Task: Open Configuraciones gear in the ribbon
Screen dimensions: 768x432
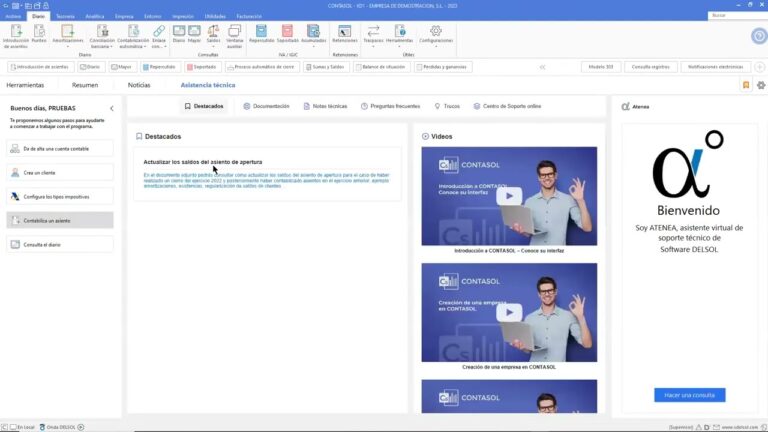Action: pyautogui.click(x=435, y=32)
